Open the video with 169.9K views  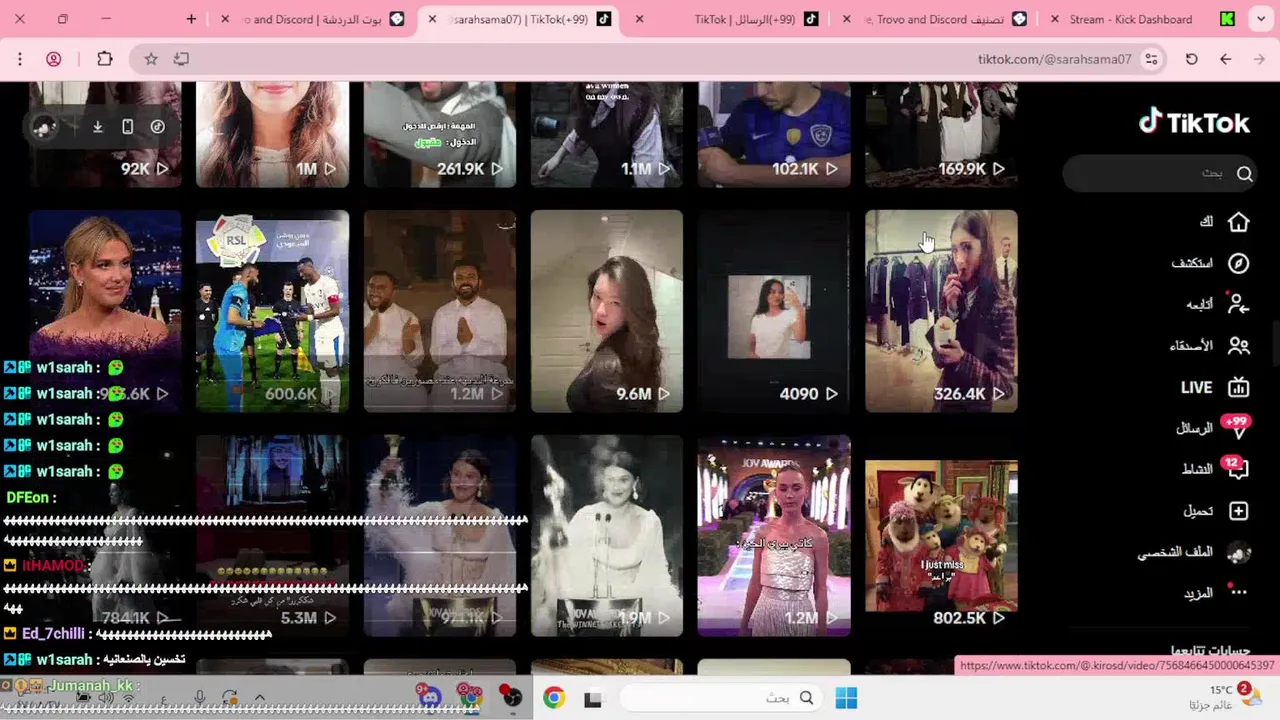(x=941, y=134)
